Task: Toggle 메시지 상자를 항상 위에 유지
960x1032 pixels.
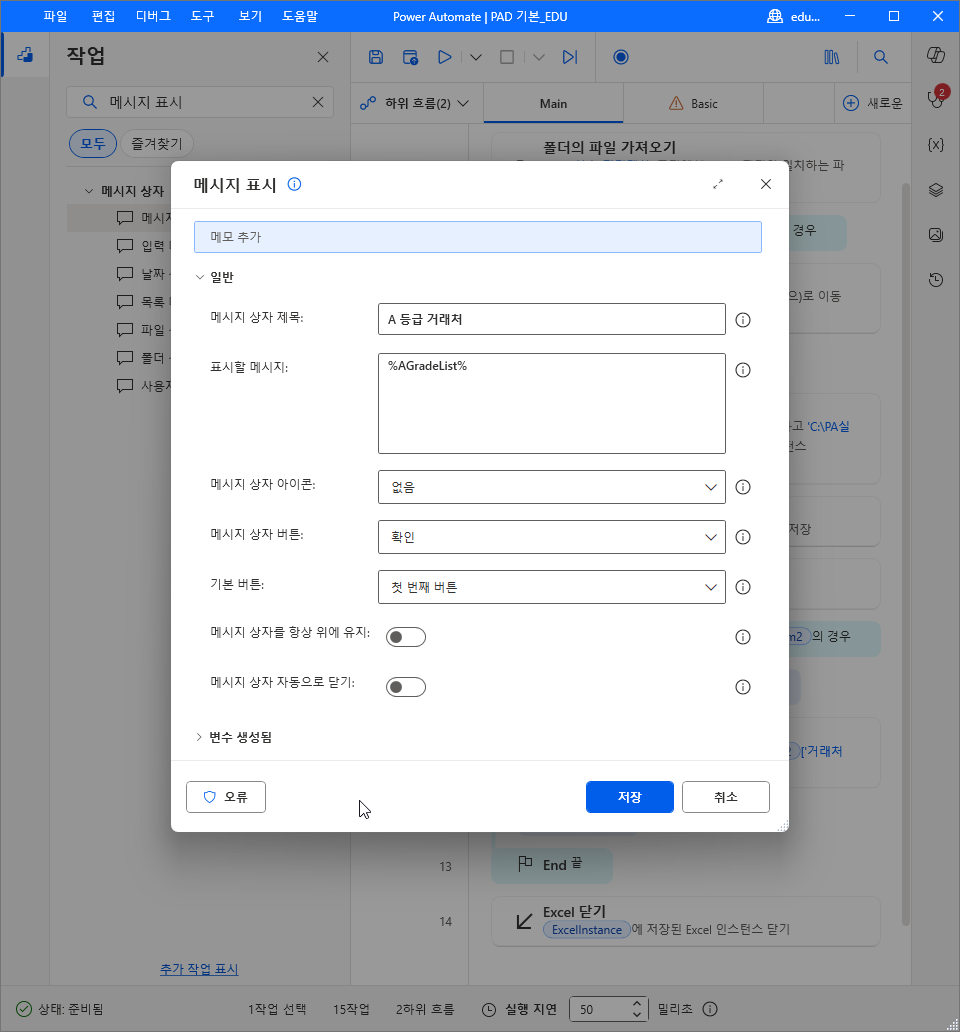Action: 406,637
